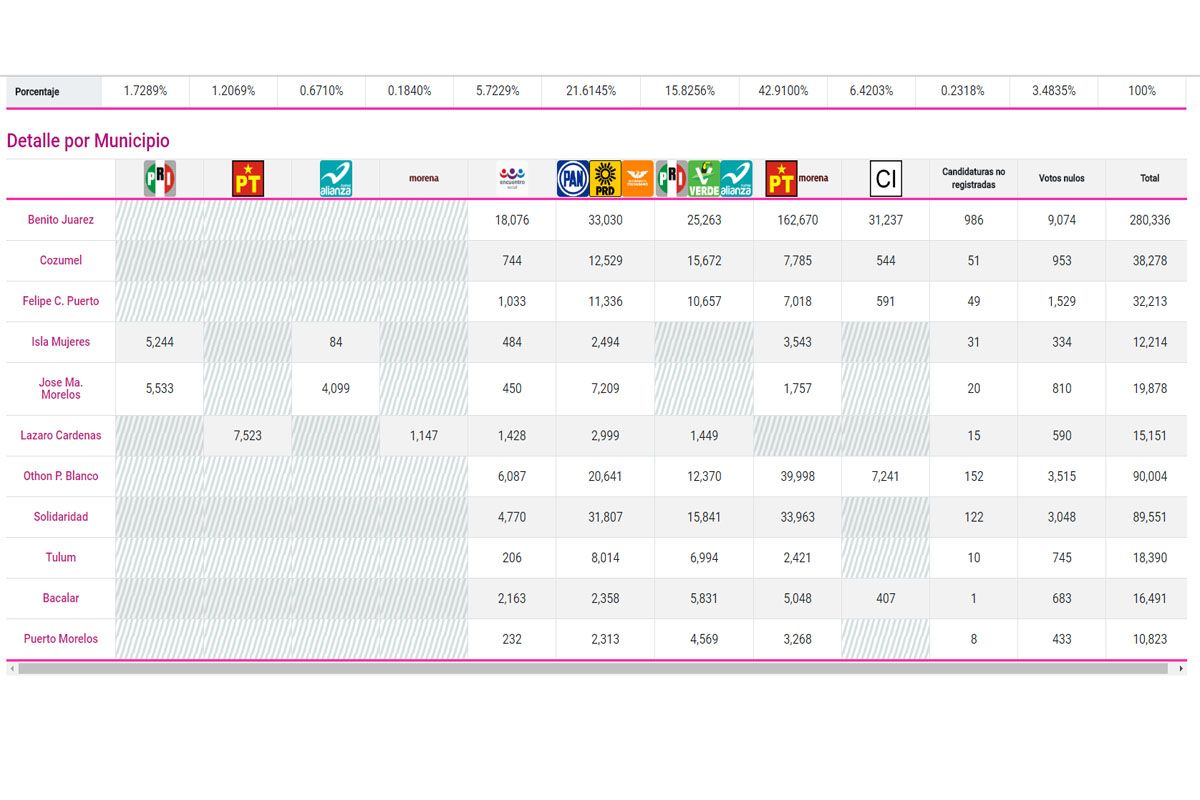Click the standalone Nueva Alianza logo header

pos(335,178)
